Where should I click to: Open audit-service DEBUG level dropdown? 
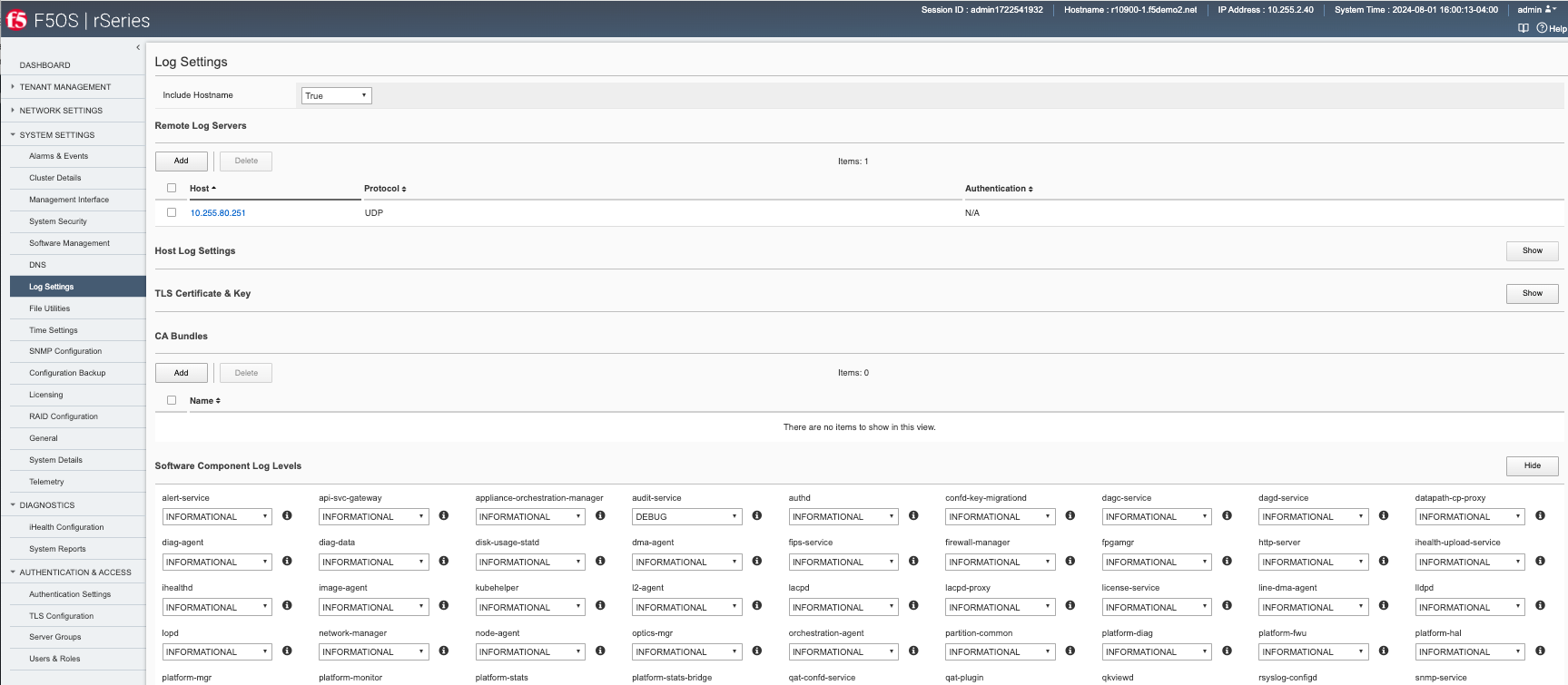point(686,517)
